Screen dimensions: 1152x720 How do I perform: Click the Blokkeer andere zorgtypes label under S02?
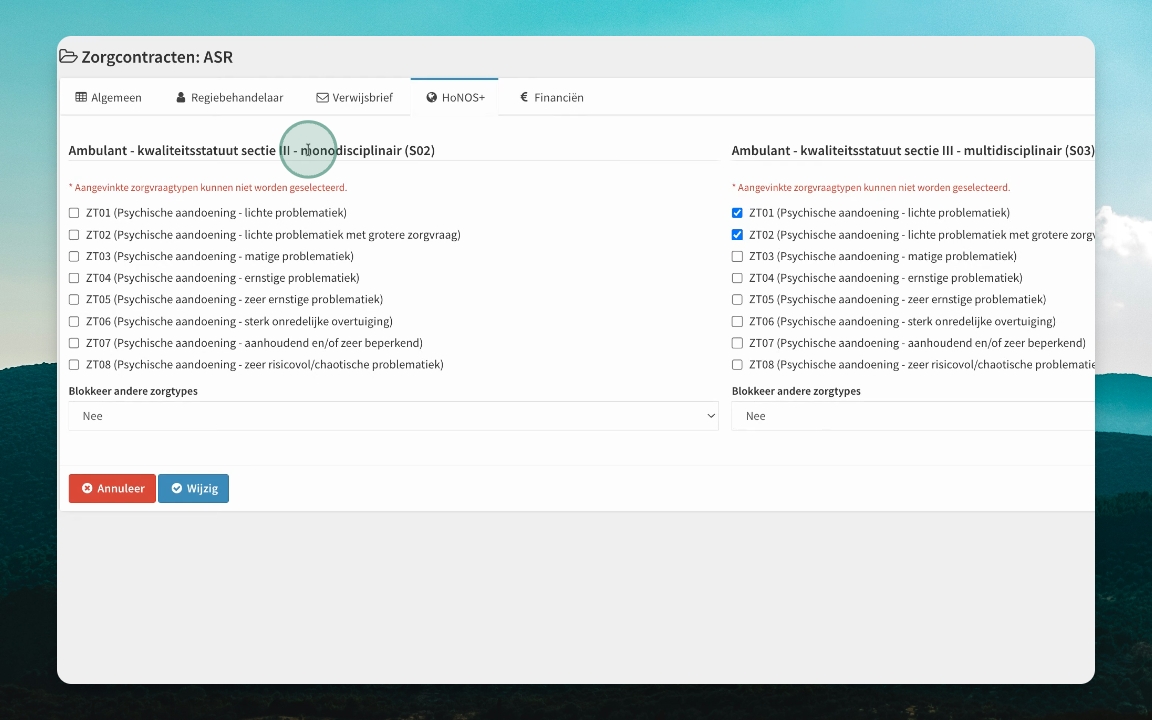coord(133,391)
